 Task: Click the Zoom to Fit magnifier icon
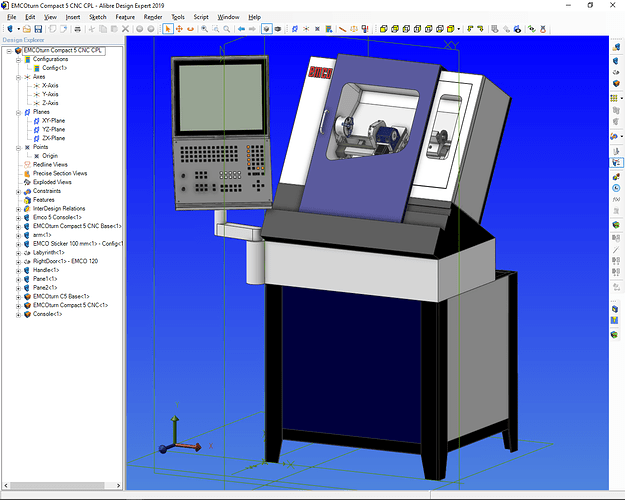pyautogui.click(x=227, y=29)
